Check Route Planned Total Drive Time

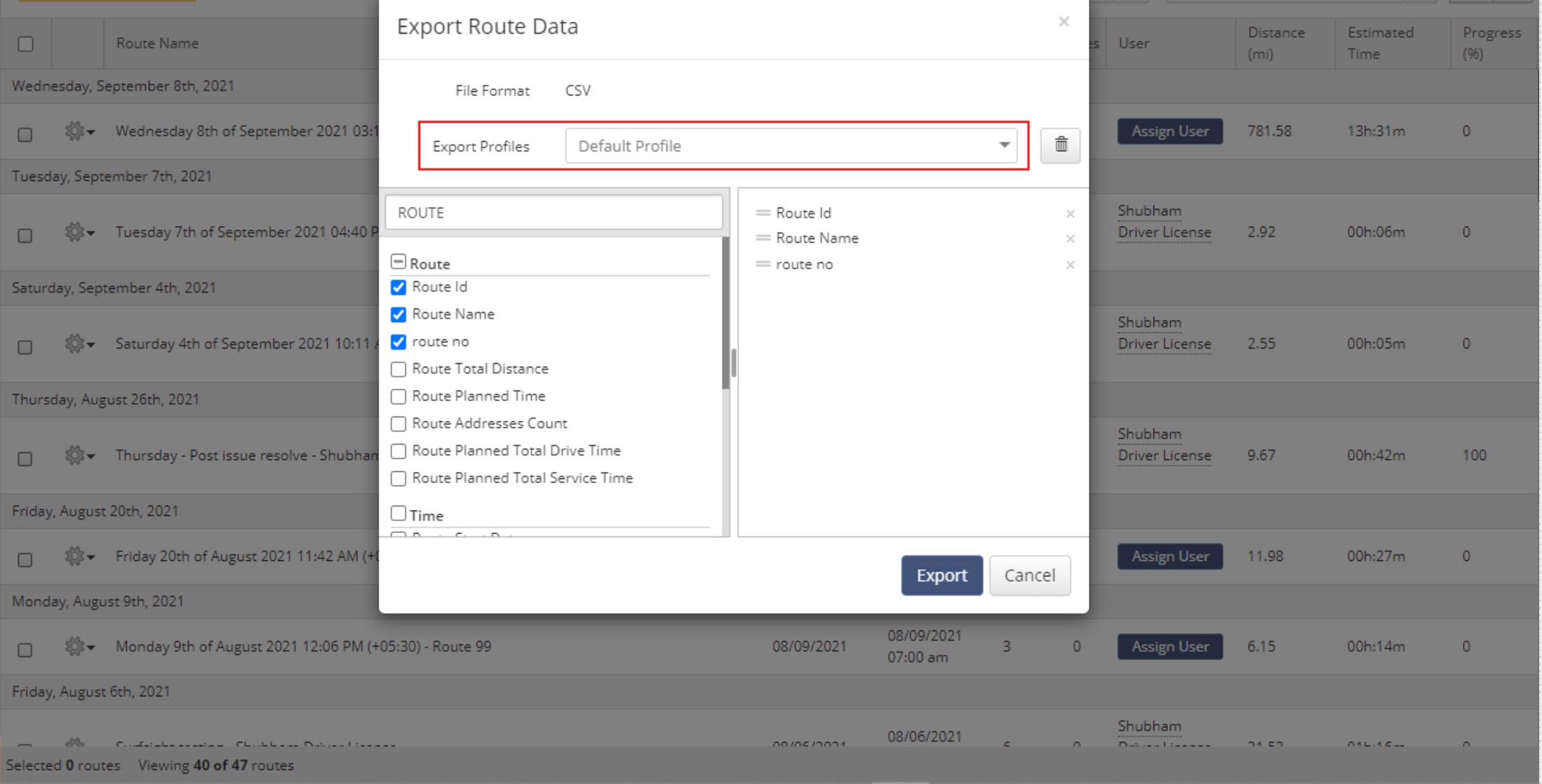click(x=398, y=452)
